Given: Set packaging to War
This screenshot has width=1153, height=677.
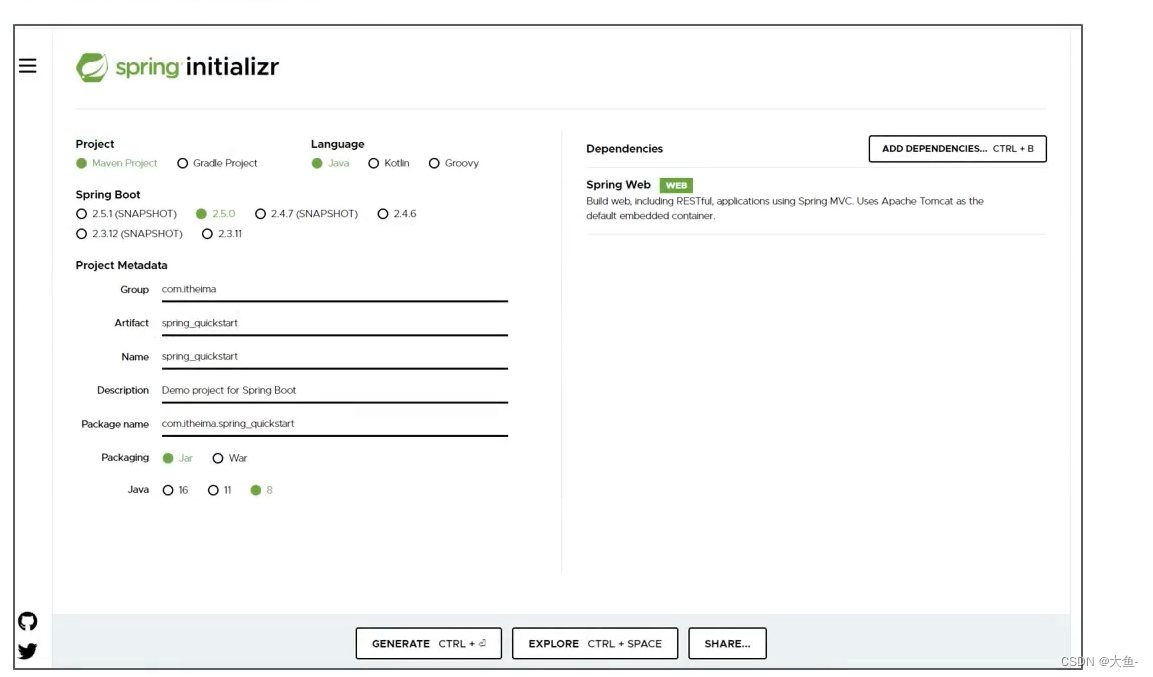Looking at the screenshot, I should (230, 458).
